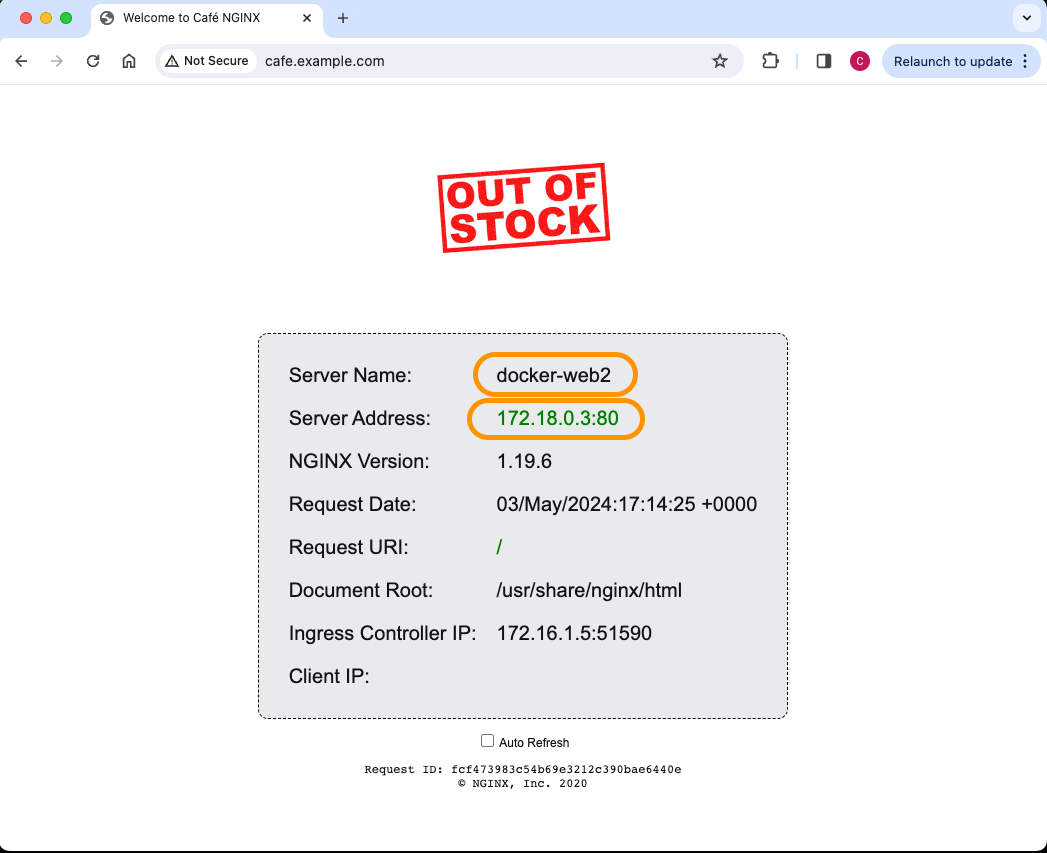This screenshot has height=853, width=1047.
Task: Bookmark this page with the star
Action: (720, 61)
